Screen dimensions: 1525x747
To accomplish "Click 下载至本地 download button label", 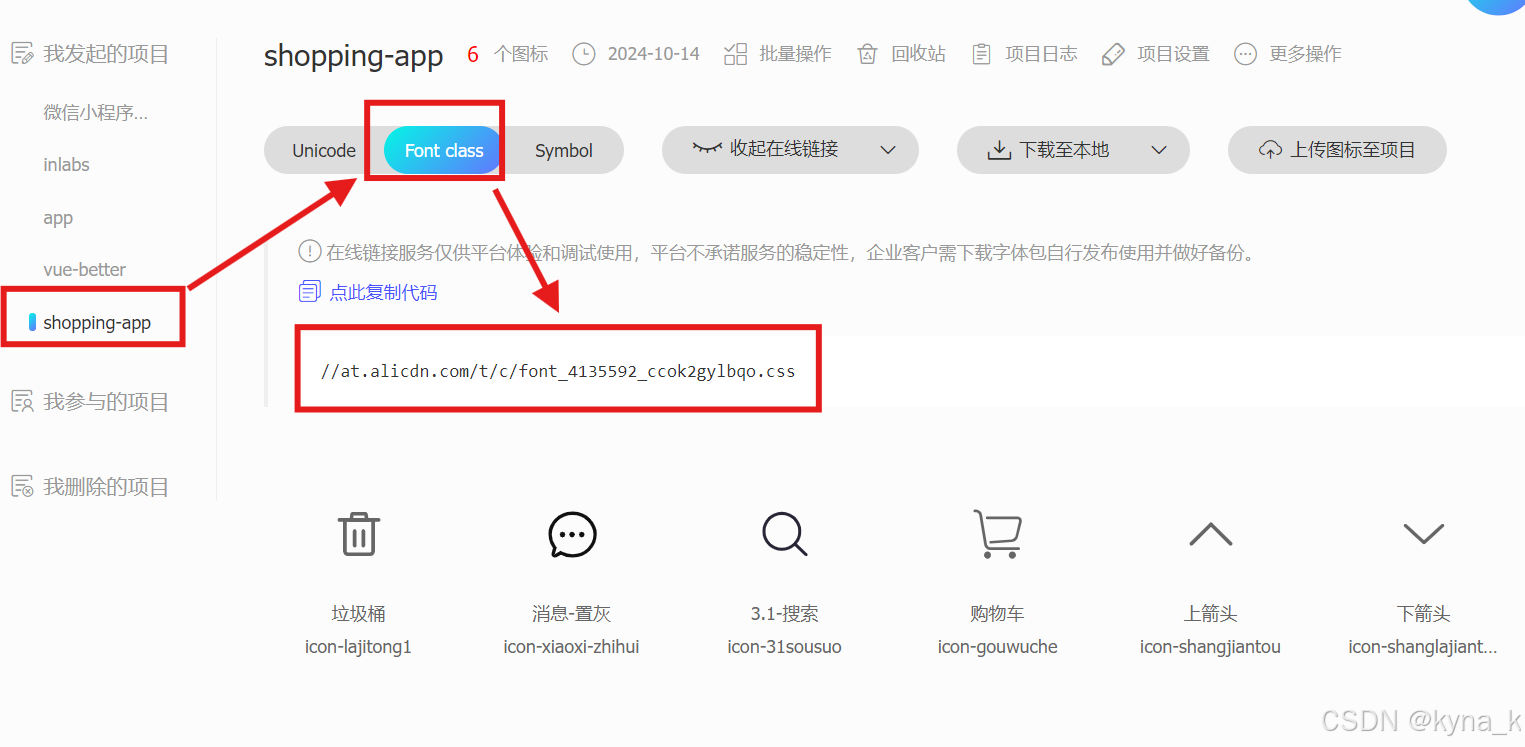I will (x=1064, y=150).
